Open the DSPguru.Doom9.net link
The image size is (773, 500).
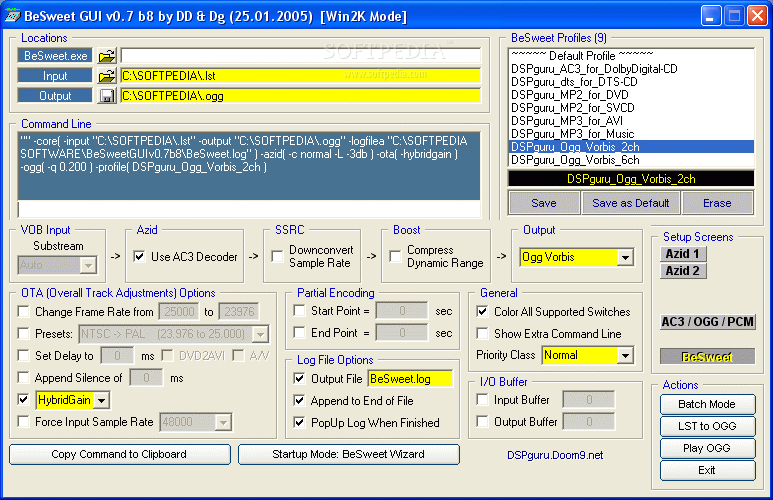coord(555,455)
